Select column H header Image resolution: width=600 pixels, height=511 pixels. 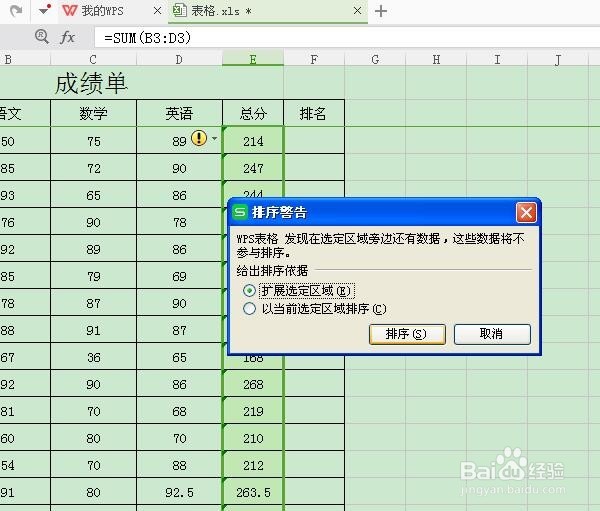point(436,59)
